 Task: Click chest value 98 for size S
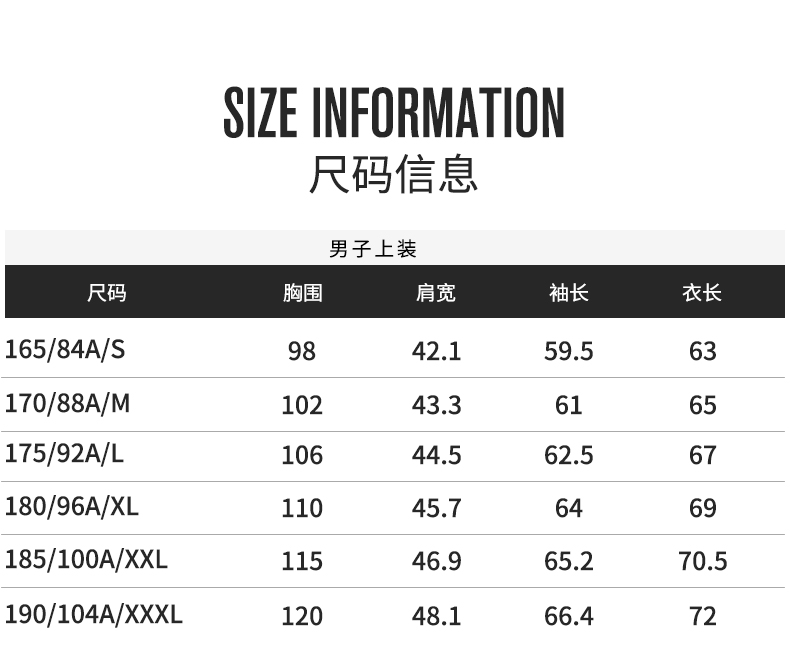coord(301,352)
